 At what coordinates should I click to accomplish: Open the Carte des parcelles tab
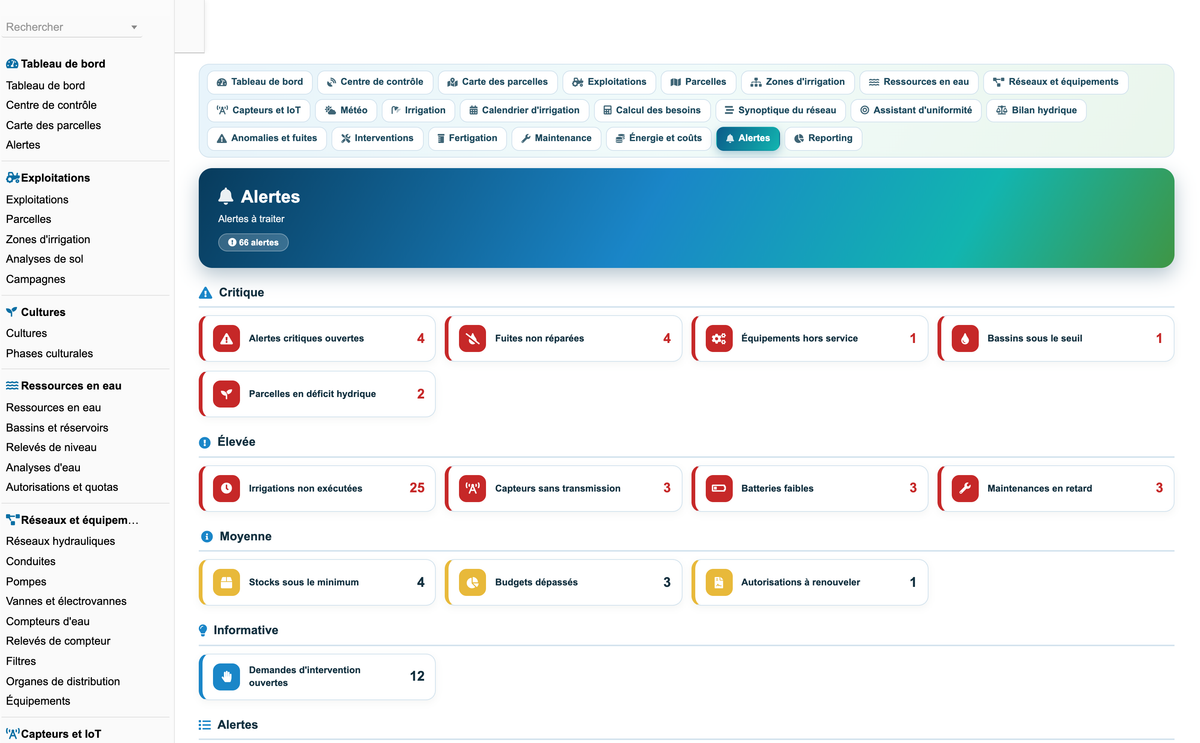point(497,82)
